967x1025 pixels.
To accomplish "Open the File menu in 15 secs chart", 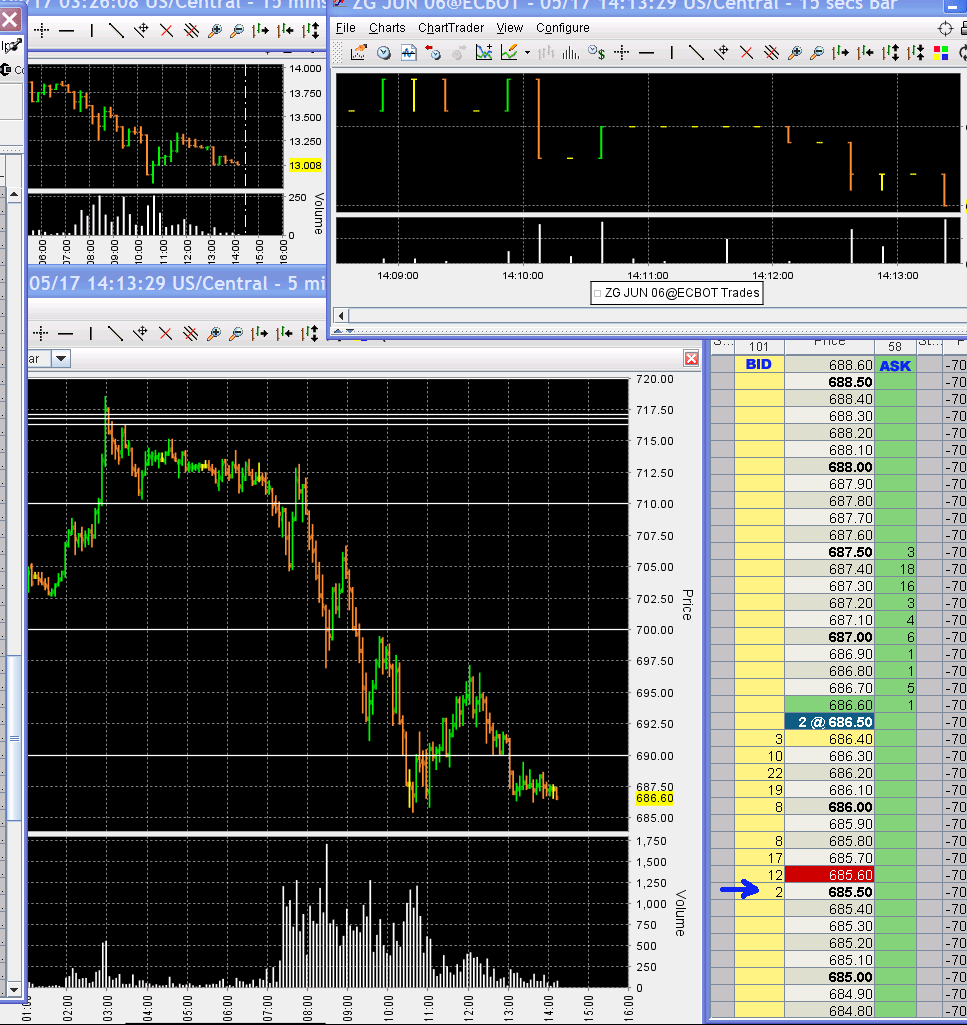I will coord(345,28).
